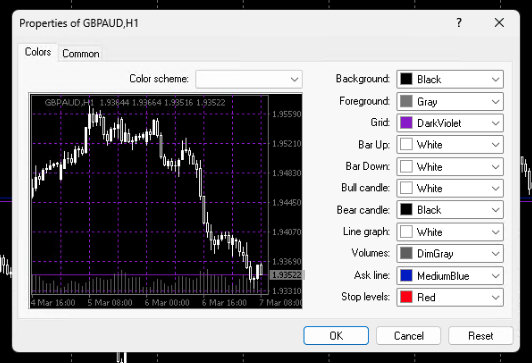Click the GBPAUD chart preview thumbnail

pyautogui.click(x=166, y=201)
